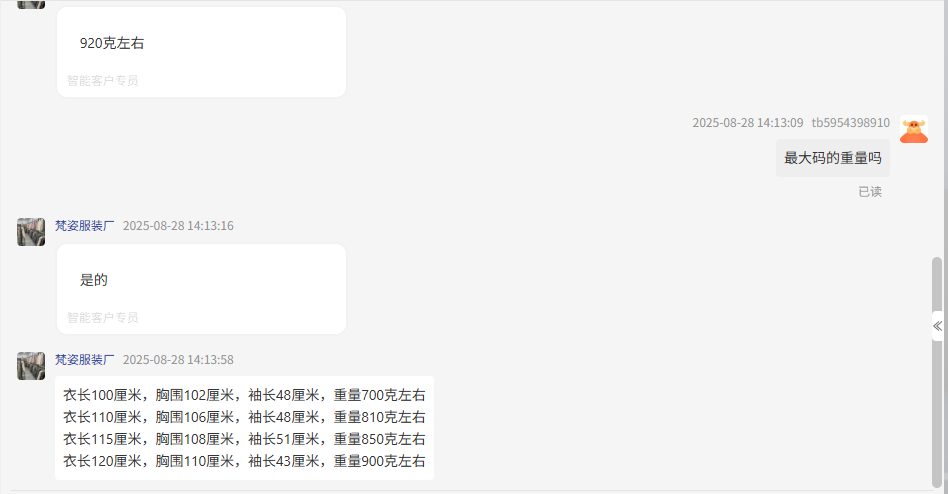The width and height of the screenshot is (948, 494).
Task: Open seller avatar beside the 14:13:58 message
Action: [31, 366]
